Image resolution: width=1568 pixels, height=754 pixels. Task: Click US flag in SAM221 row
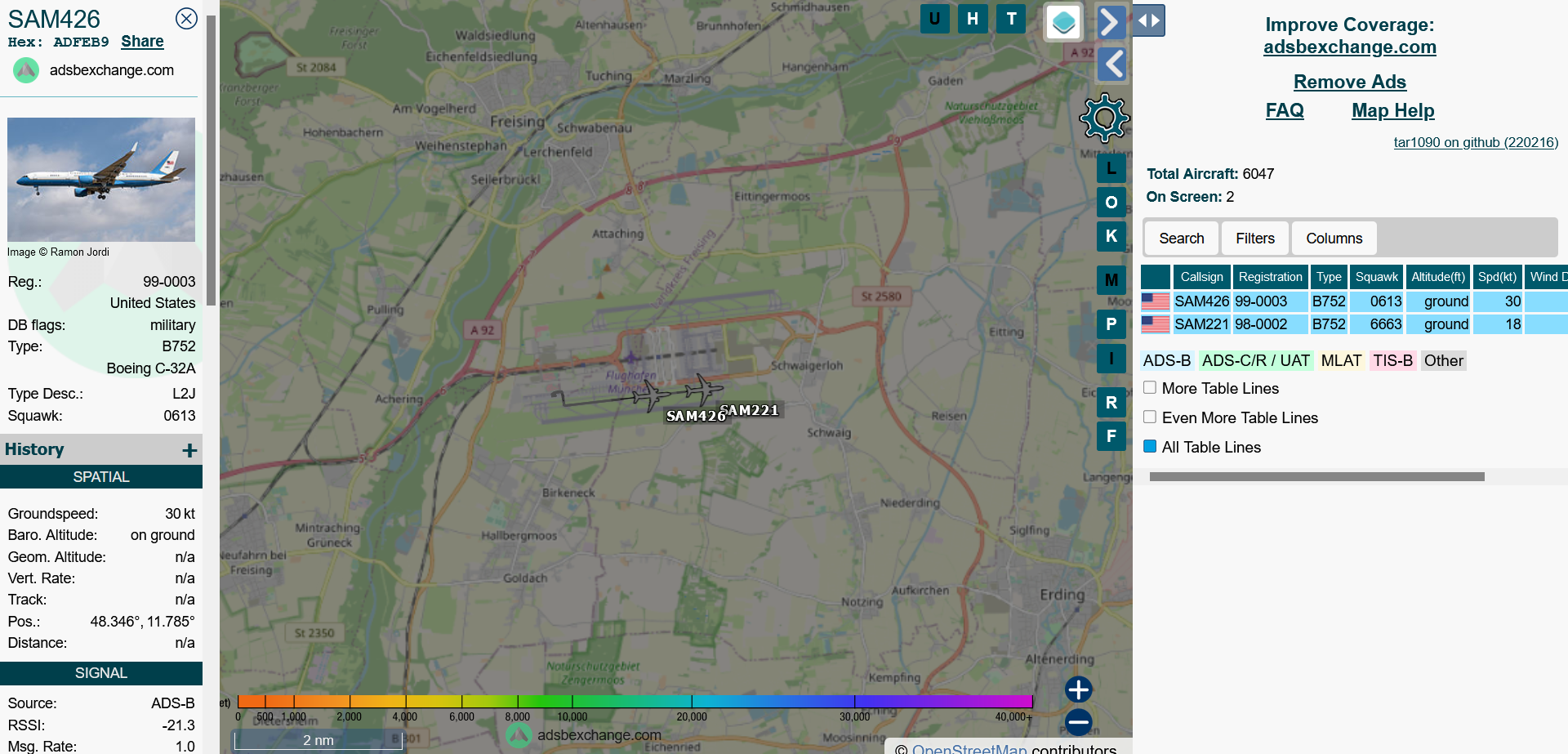[x=1155, y=324]
